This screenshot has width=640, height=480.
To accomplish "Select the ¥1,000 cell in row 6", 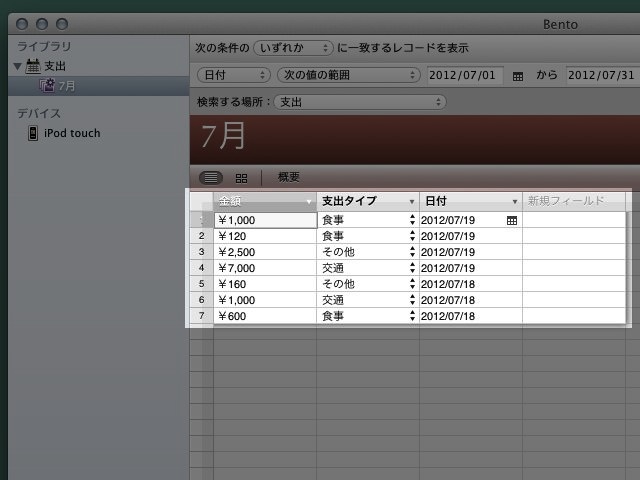I will tap(265, 300).
